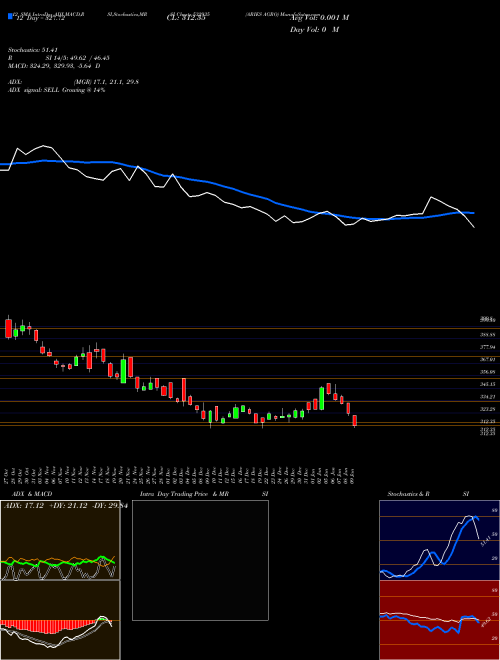Click the peak of the white price line near right
The image size is (500, 660).
coord(431,197)
